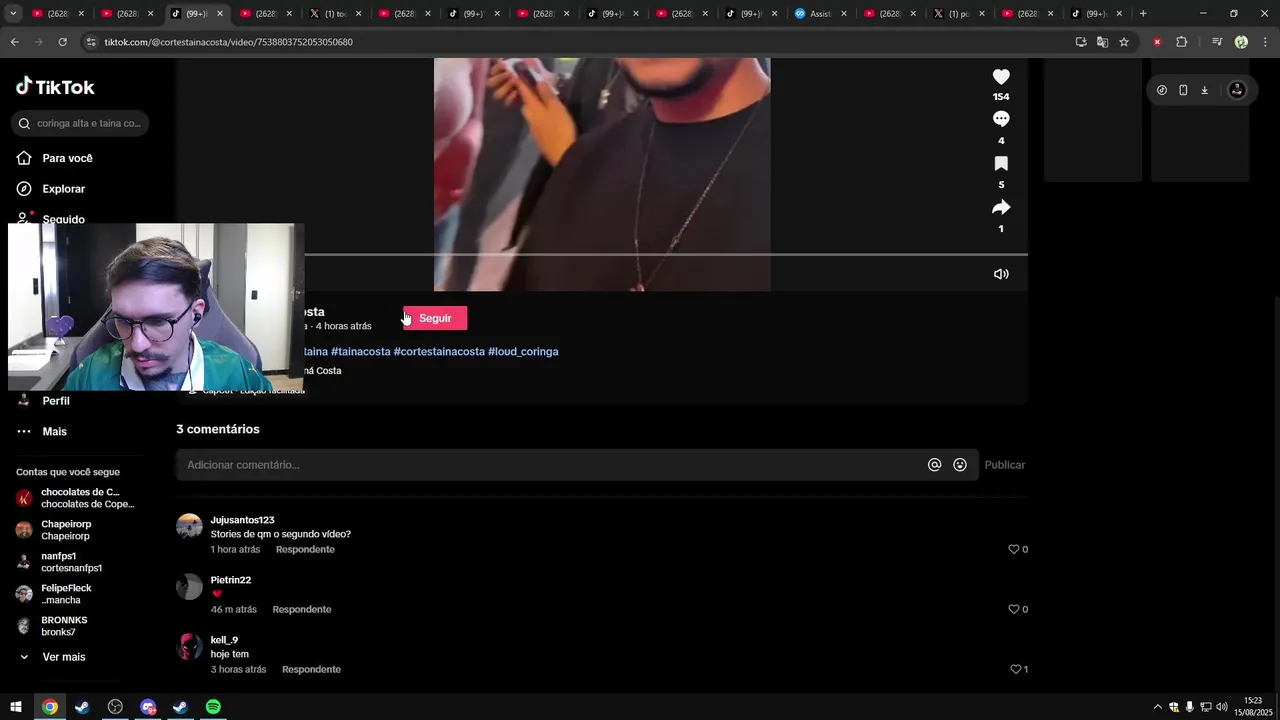Open Get Coins TikTok icon in top pill
1280x720 pixels.
(x=1162, y=90)
